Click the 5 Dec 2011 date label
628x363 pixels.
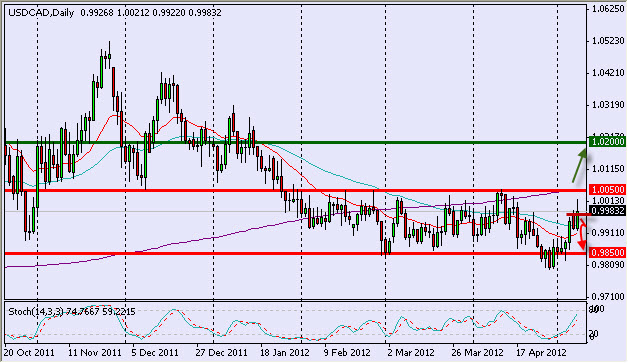[x=155, y=353]
